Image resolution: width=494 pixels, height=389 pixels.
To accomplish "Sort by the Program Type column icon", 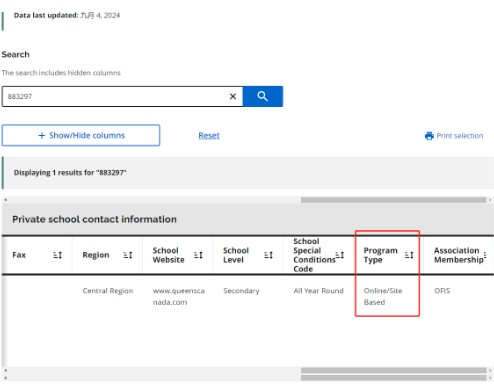I will point(409,255).
